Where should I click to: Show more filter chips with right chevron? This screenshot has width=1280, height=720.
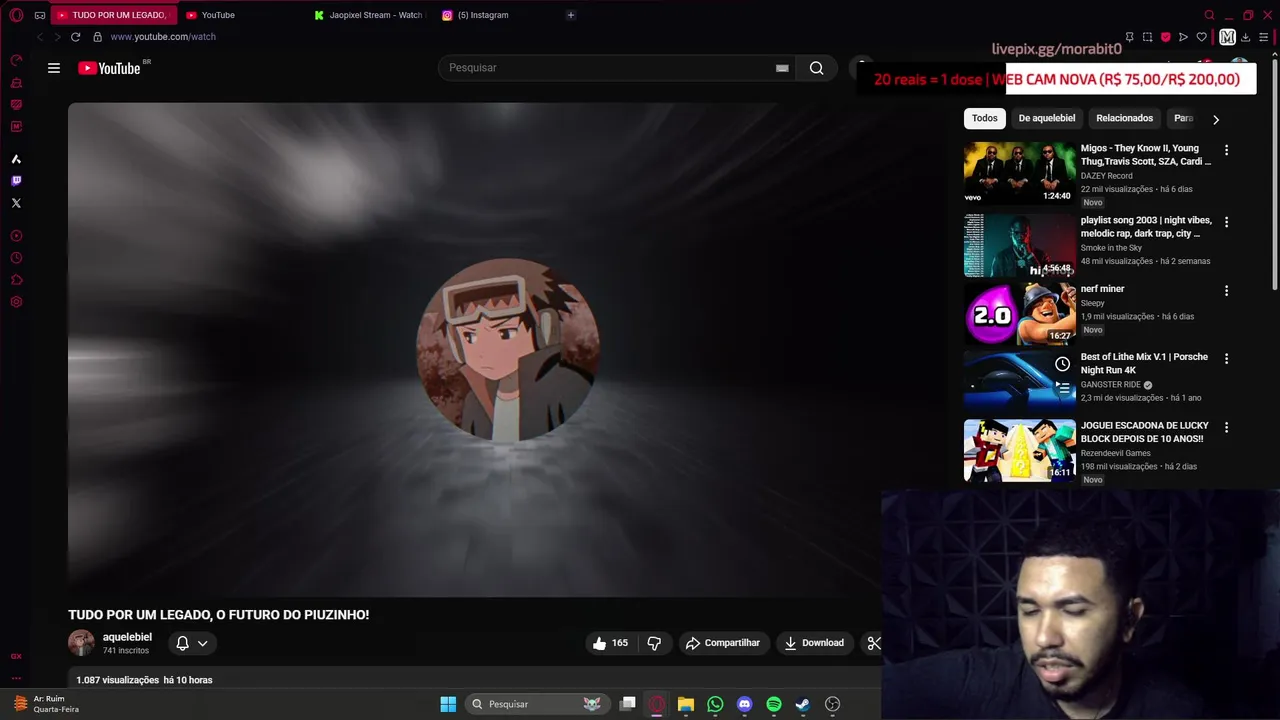[x=1215, y=119]
